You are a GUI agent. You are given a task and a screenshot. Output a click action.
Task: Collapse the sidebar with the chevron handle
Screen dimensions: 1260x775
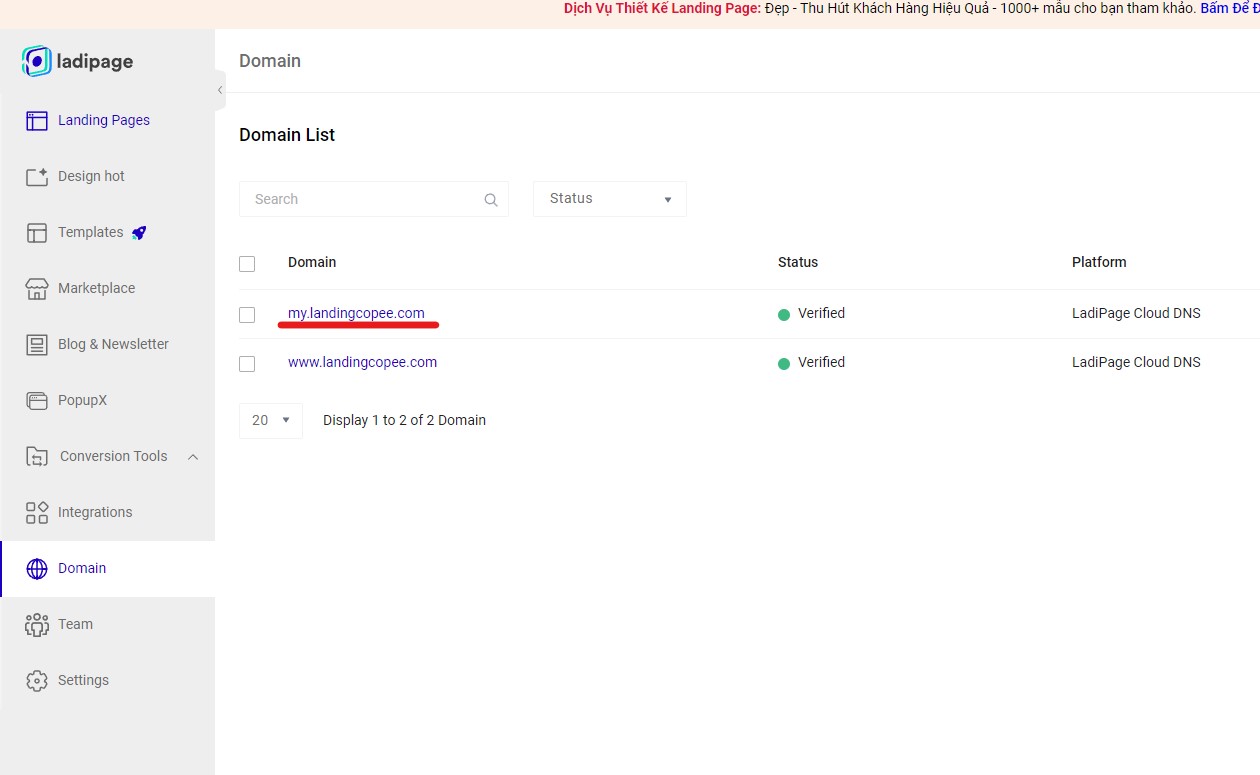click(220, 90)
